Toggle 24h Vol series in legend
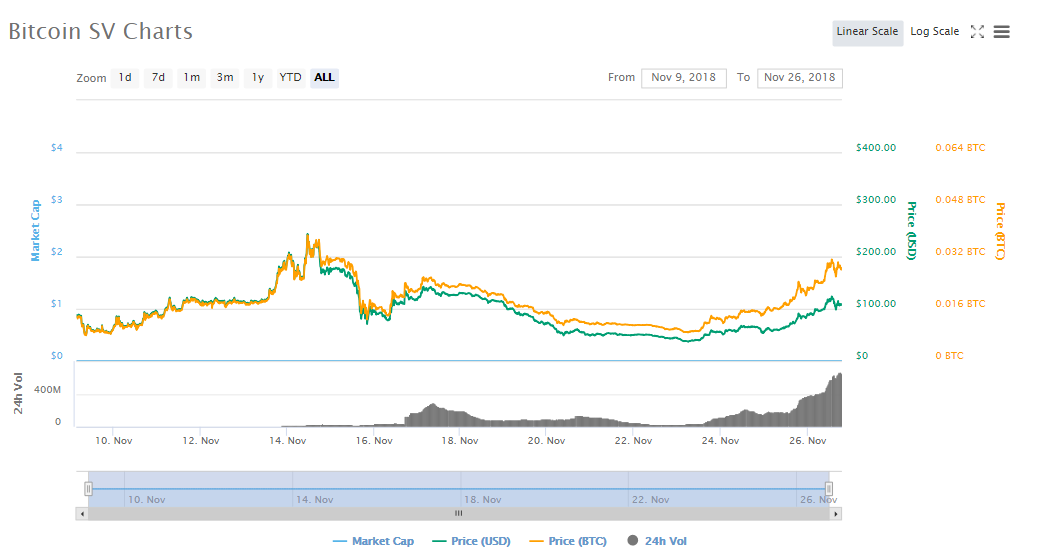The image size is (1037, 558). 657,541
